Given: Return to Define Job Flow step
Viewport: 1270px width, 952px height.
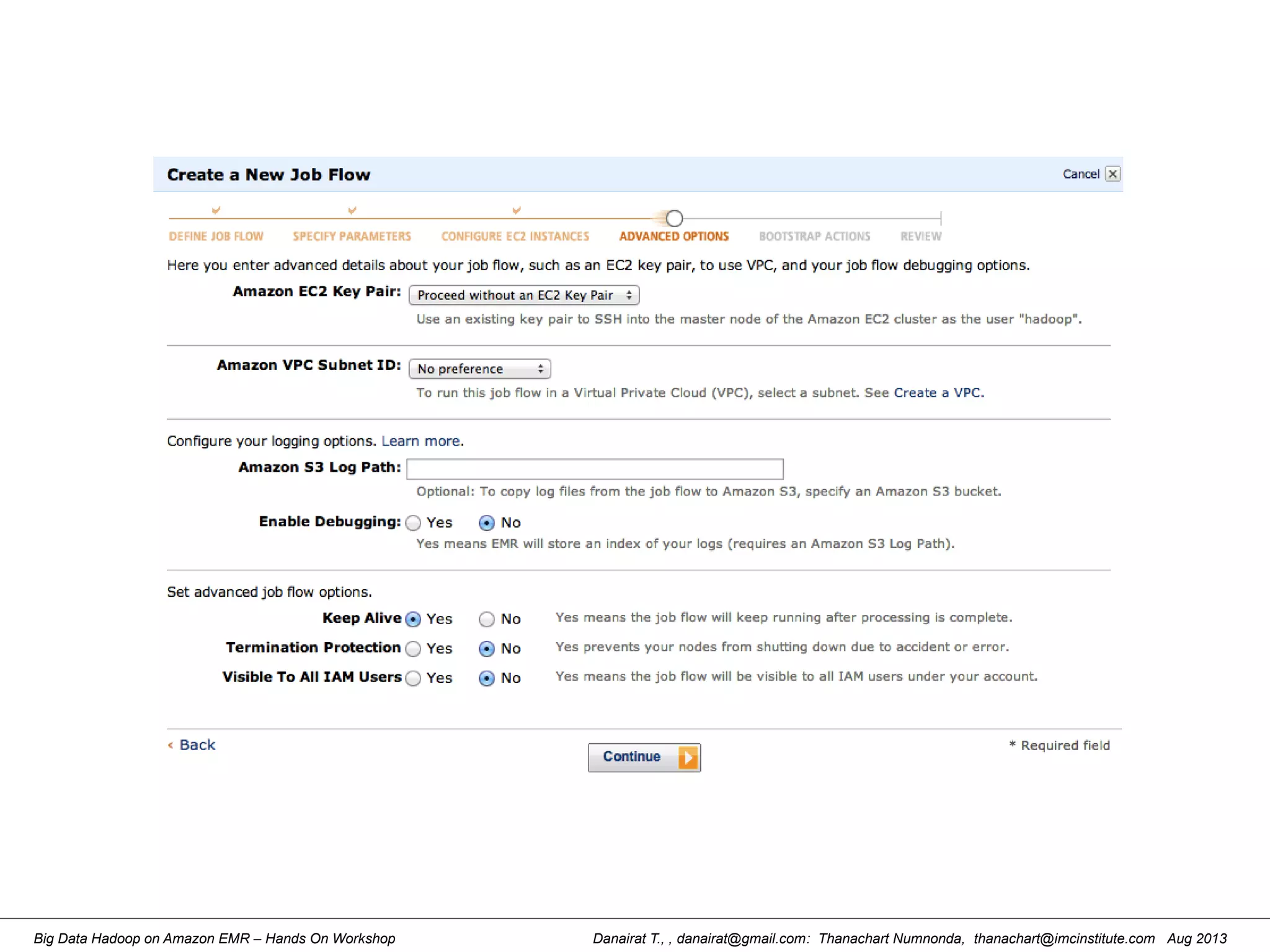Looking at the screenshot, I should pos(216,237).
